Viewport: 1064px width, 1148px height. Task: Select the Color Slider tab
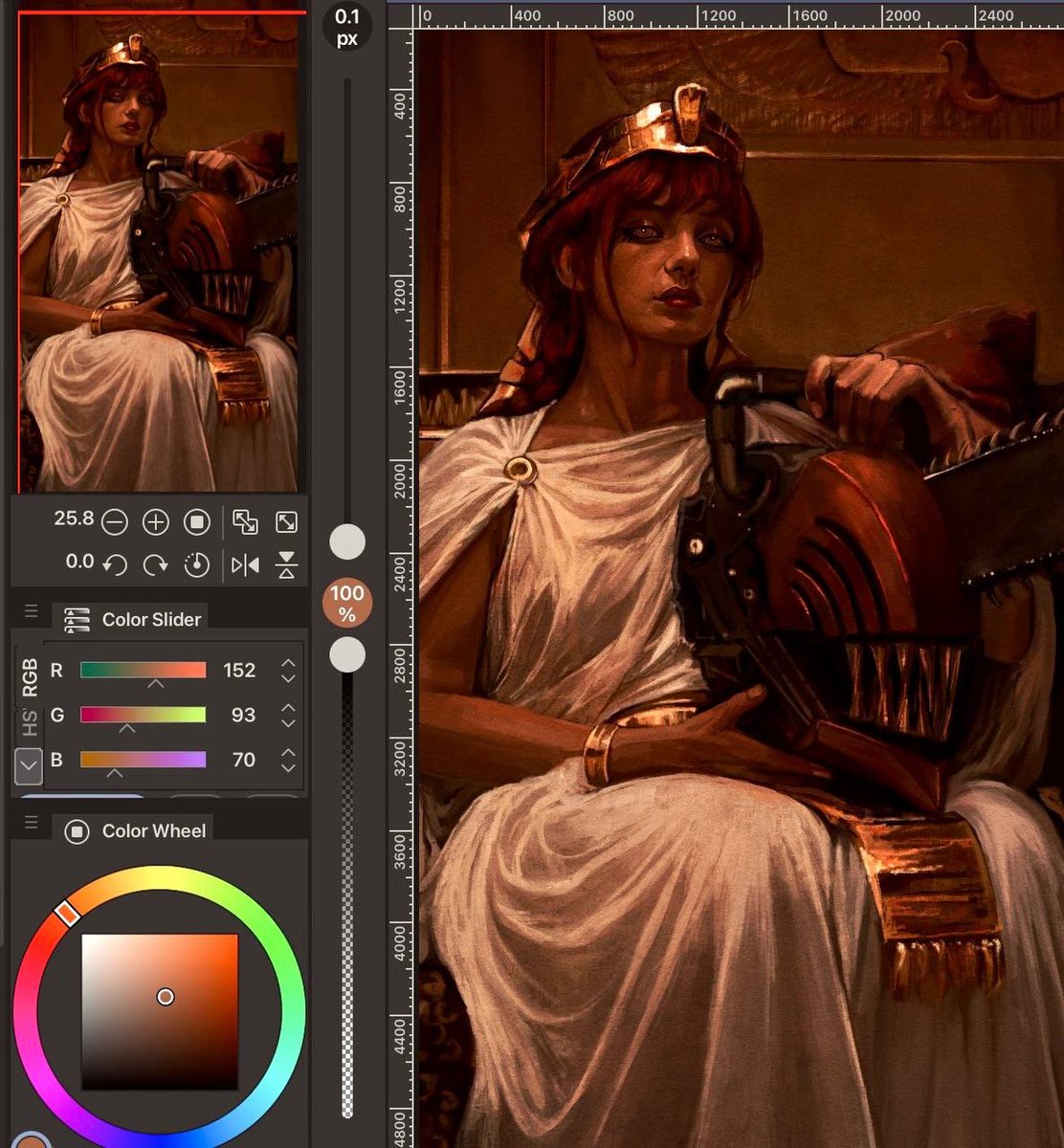click(x=130, y=619)
